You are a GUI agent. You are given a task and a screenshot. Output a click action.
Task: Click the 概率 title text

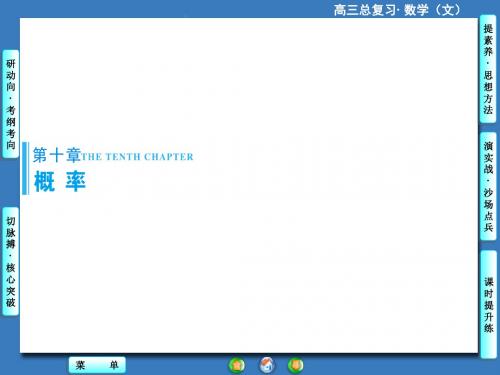(x=60, y=181)
